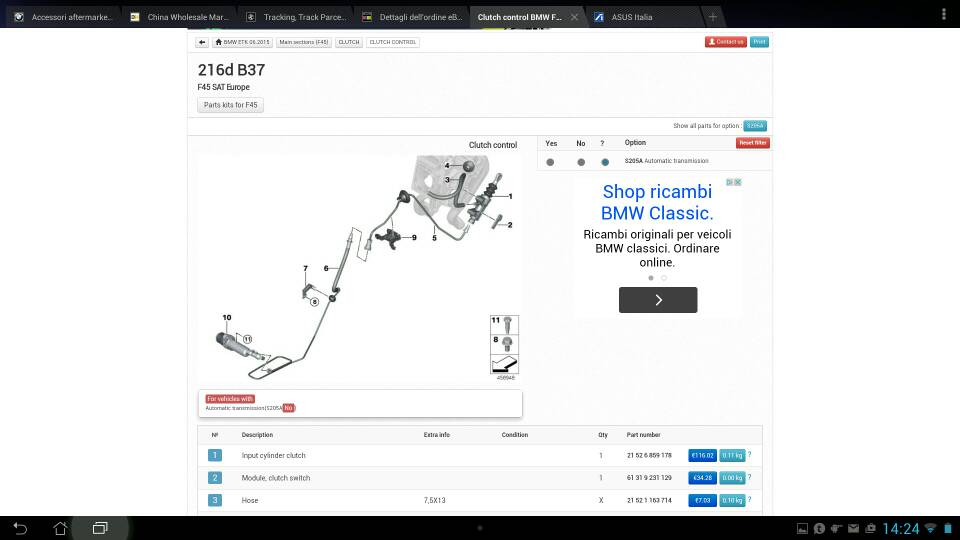The width and height of the screenshot is (960, 540).
Task: Select Yes for S205A Automatic transmission
Action: (550, 162)
